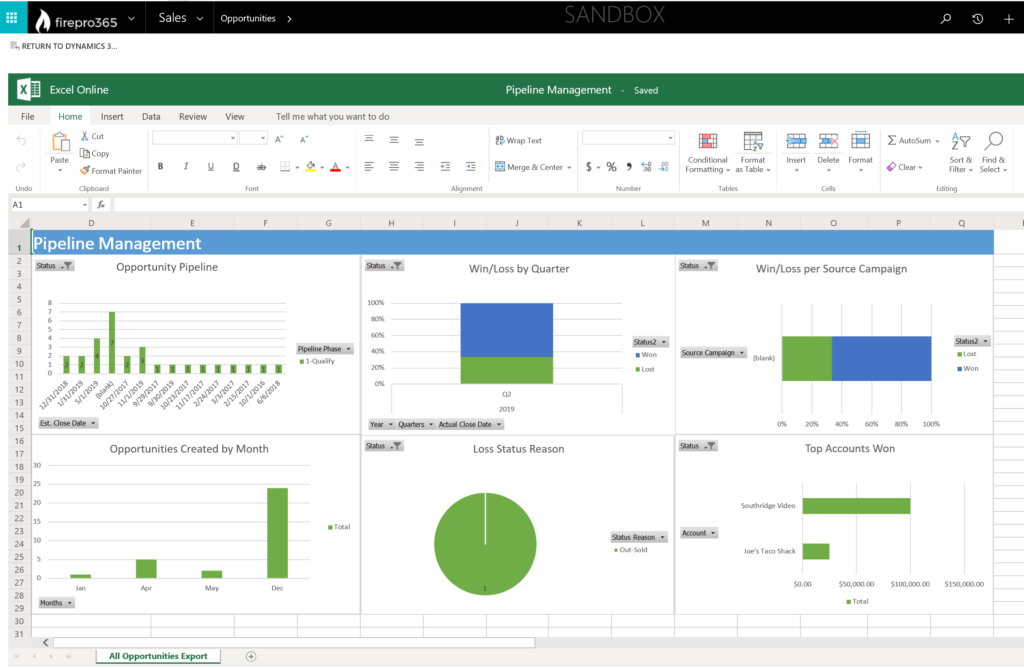This screenshot has width=1024, height=668.
Task: Click the Format Painter tool
Action: click(111, 171)
